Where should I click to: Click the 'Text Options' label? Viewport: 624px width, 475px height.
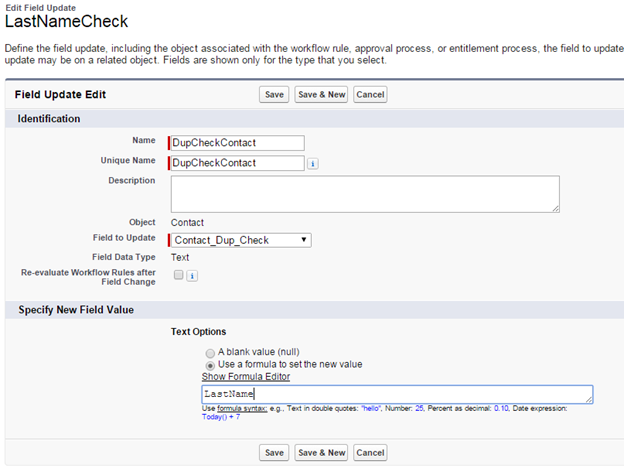(198, 332)
